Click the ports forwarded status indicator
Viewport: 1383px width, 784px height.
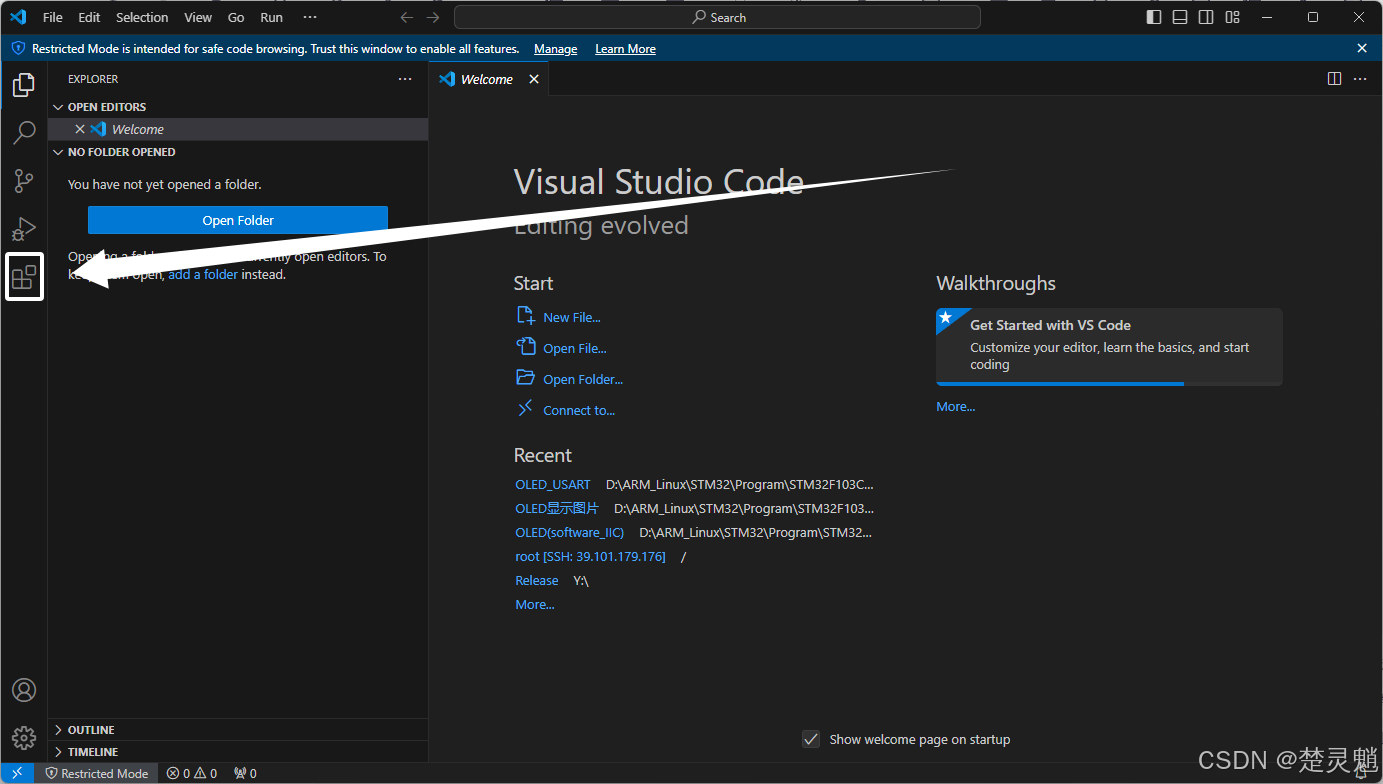(245, 773)
